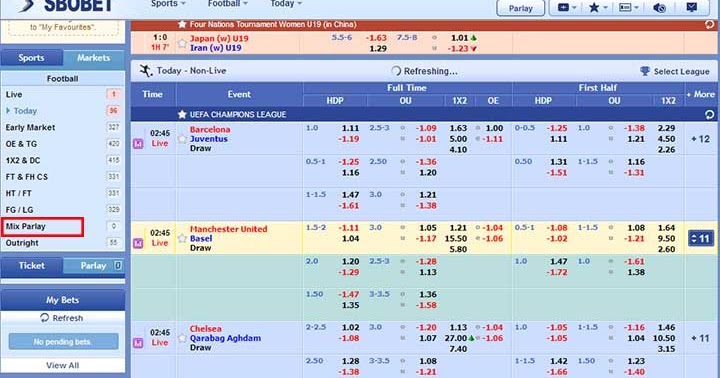This screenshot has height=378, width=720.
Task: Click Qarabag 1X2 odds 27.00
Action: 456,338
